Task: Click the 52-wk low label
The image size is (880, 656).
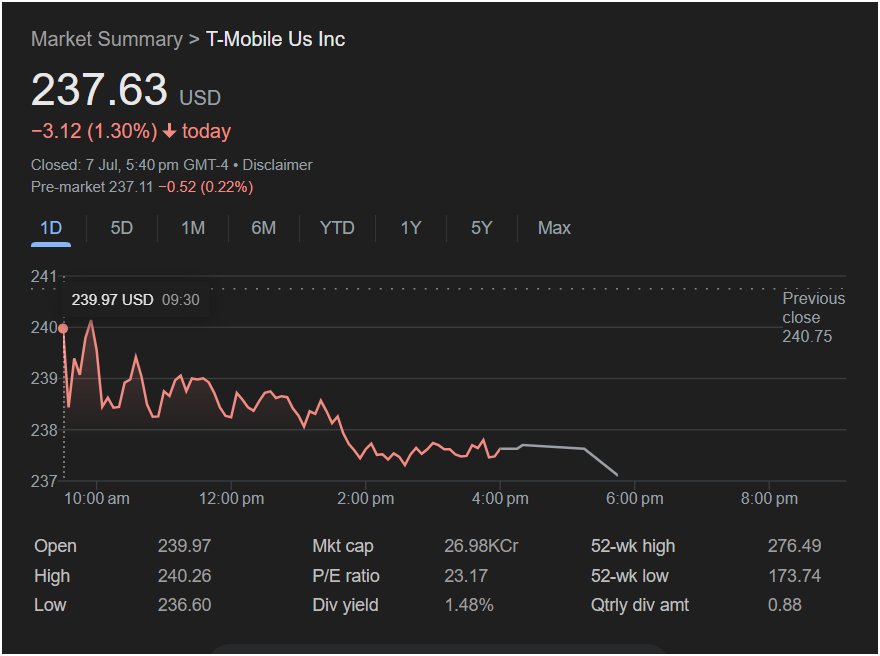Action: tap(630, 576)
